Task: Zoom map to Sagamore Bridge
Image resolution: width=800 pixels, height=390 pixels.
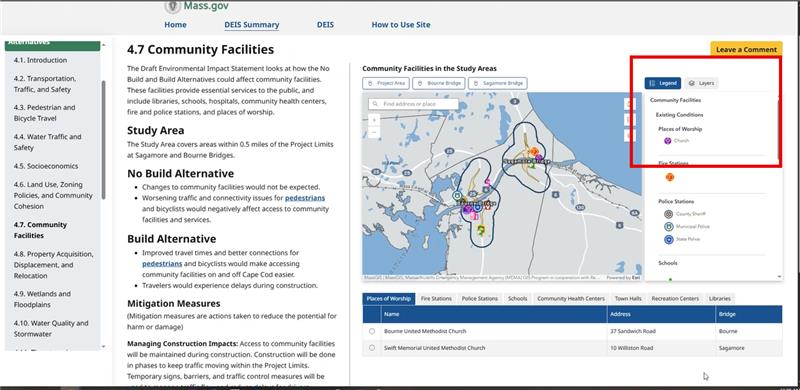Action: tap(497, 83)
